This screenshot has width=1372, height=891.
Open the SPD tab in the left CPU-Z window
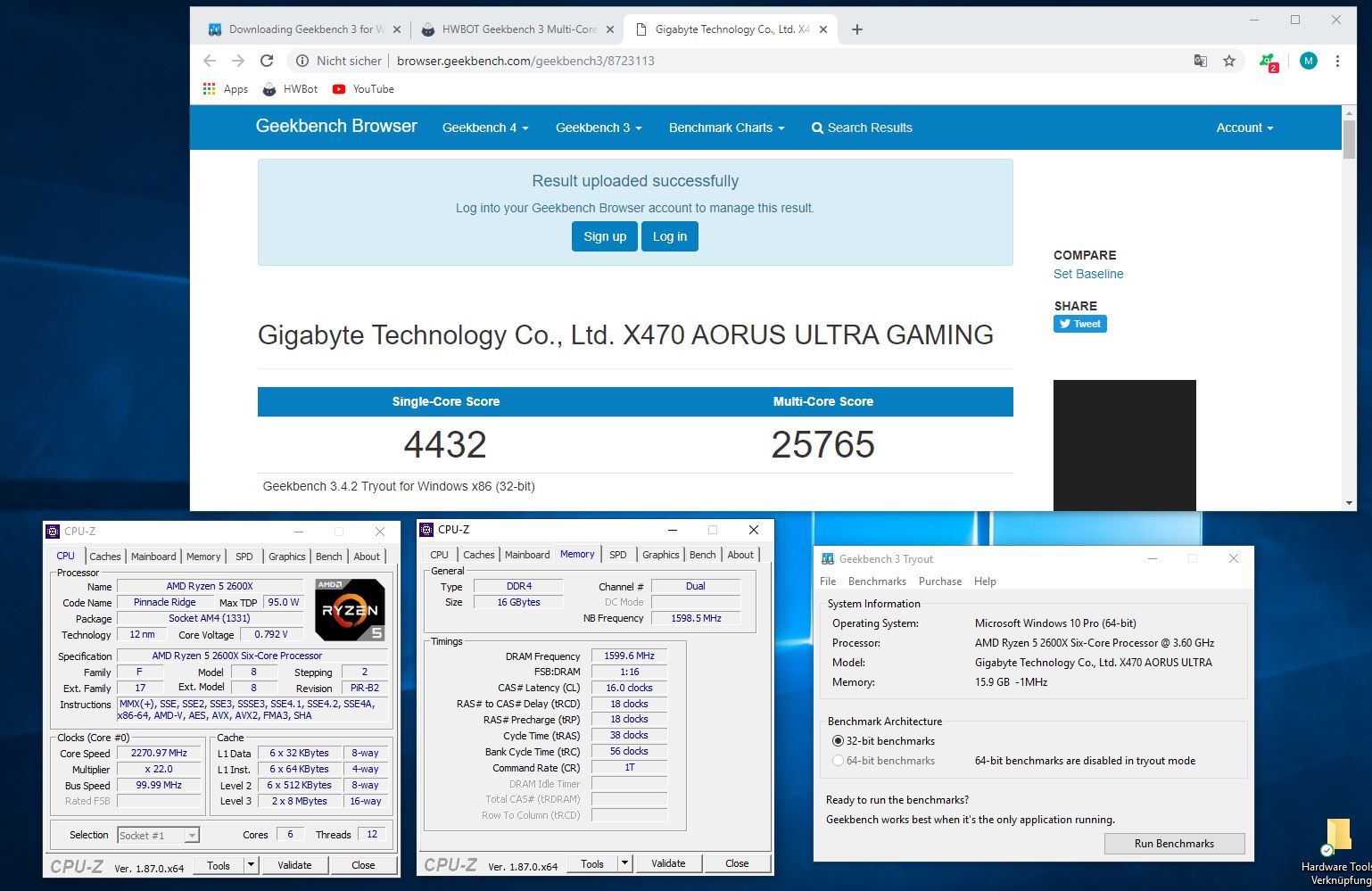[x=244, y=557]
